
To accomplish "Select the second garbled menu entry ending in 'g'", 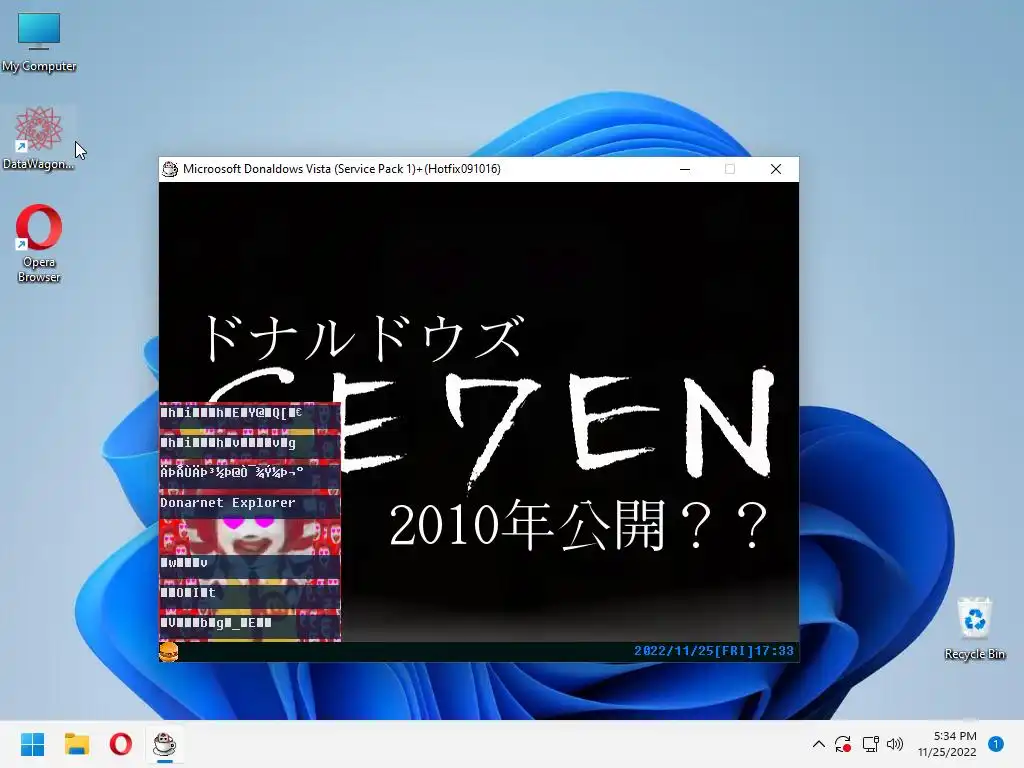I will pos(249,443).
